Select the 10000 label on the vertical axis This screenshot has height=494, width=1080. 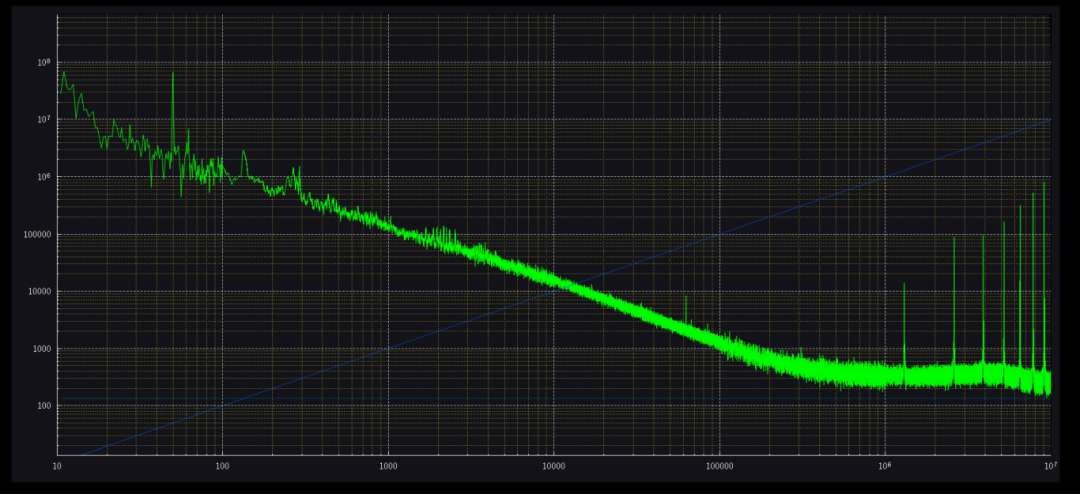41,292
